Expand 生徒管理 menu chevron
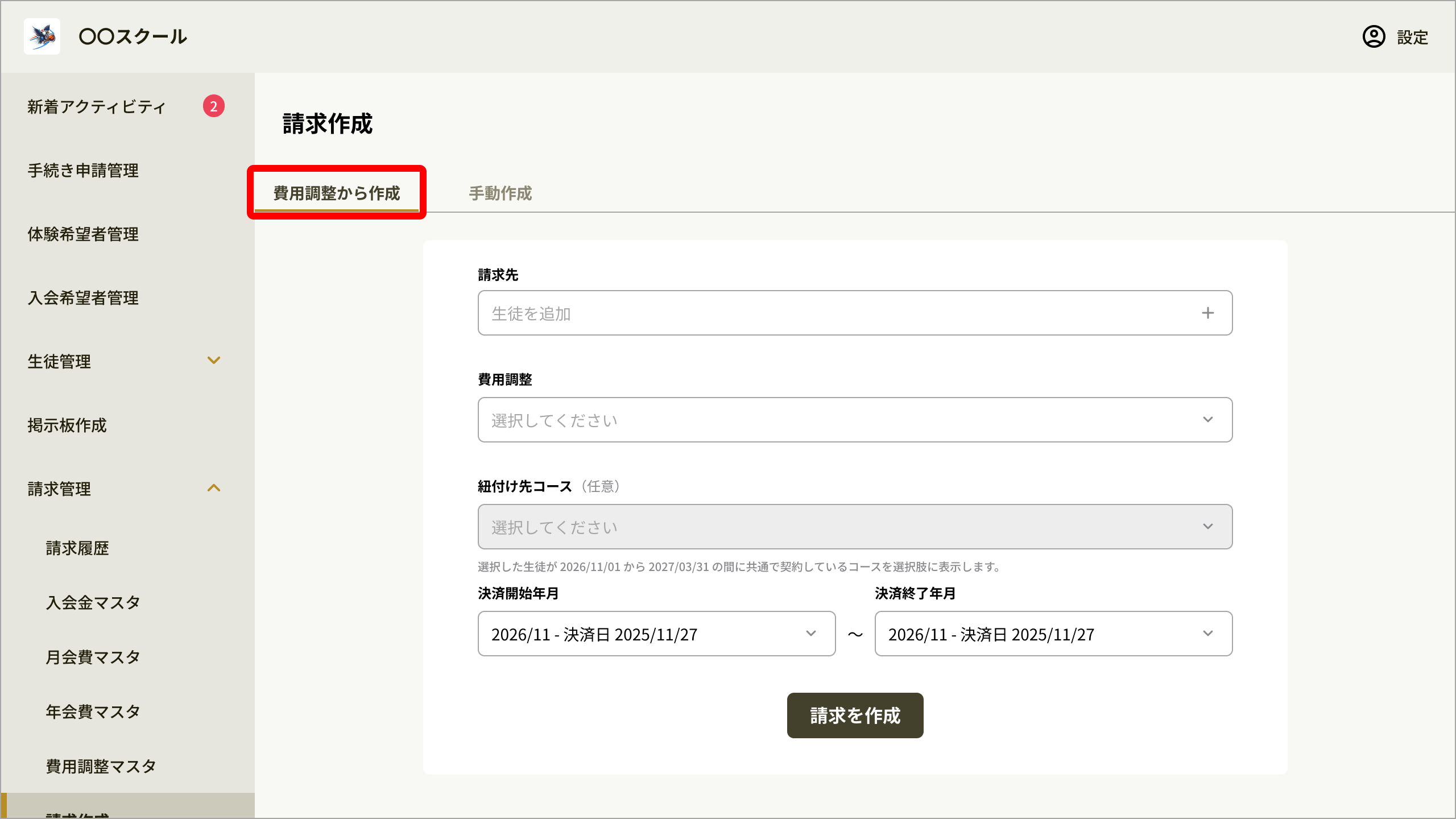Viewport: 1456px width, 819px height. 214,361
